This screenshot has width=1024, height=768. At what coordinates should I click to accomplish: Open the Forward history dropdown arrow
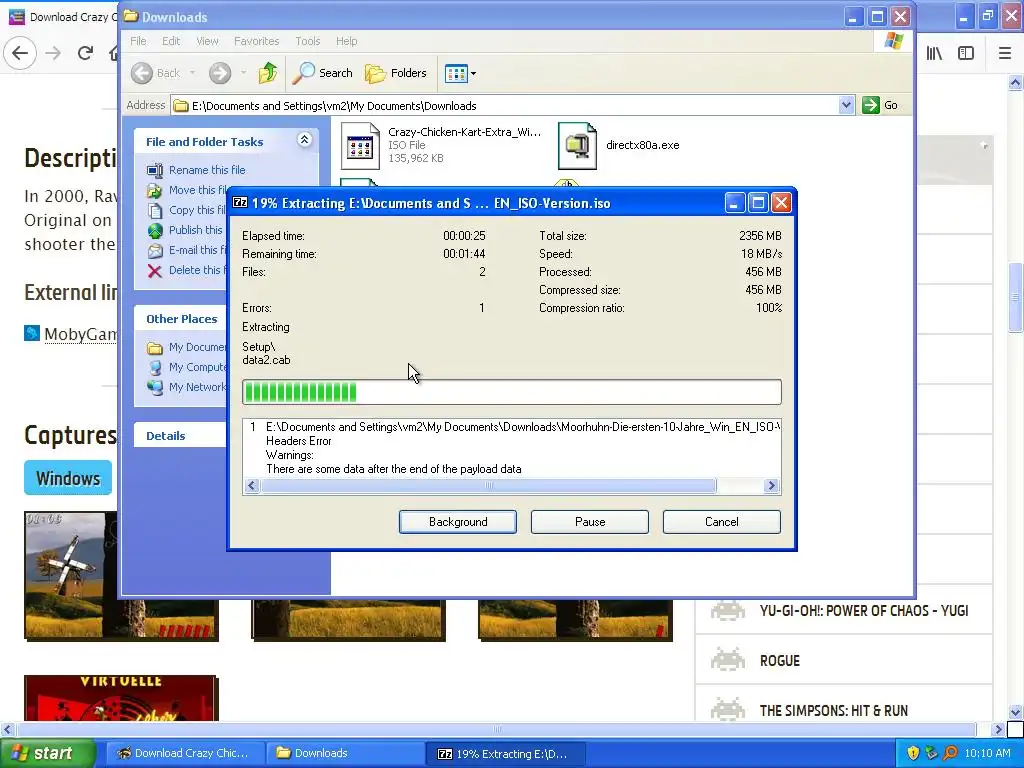243,73
